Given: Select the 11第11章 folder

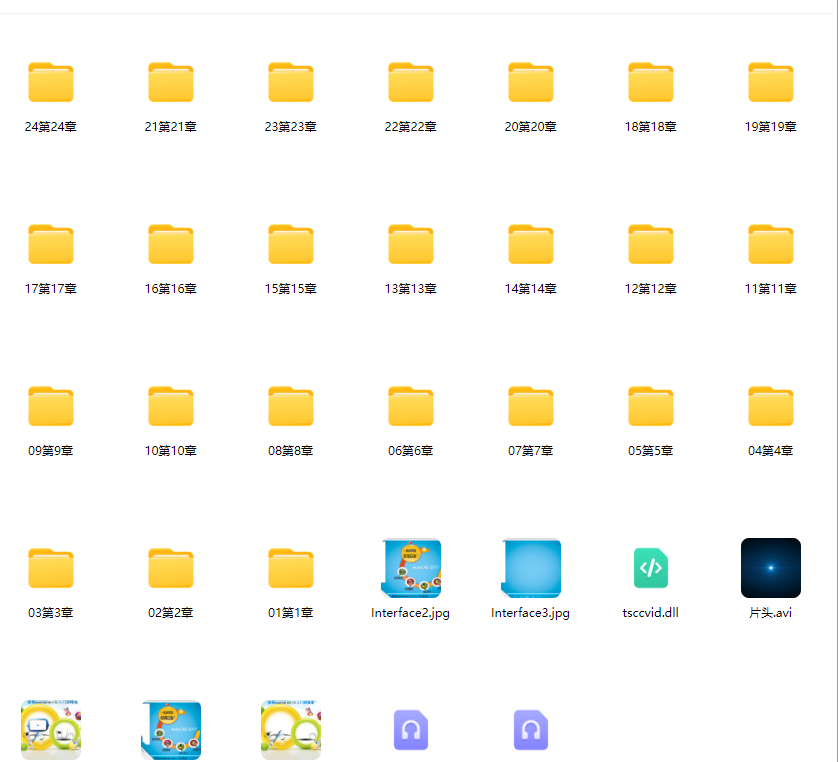Looking at the screenshot, I should pos(771,245).
